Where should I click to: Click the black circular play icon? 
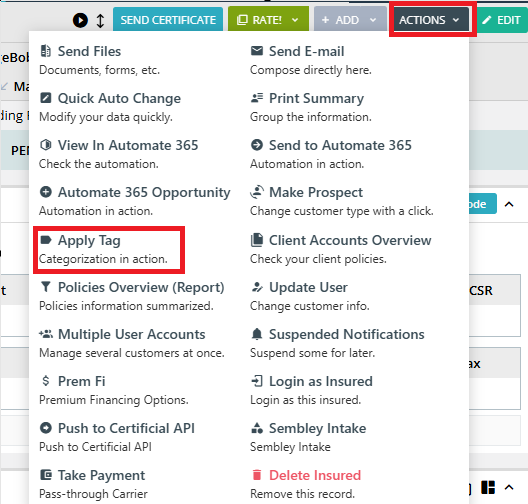point(80,20)
